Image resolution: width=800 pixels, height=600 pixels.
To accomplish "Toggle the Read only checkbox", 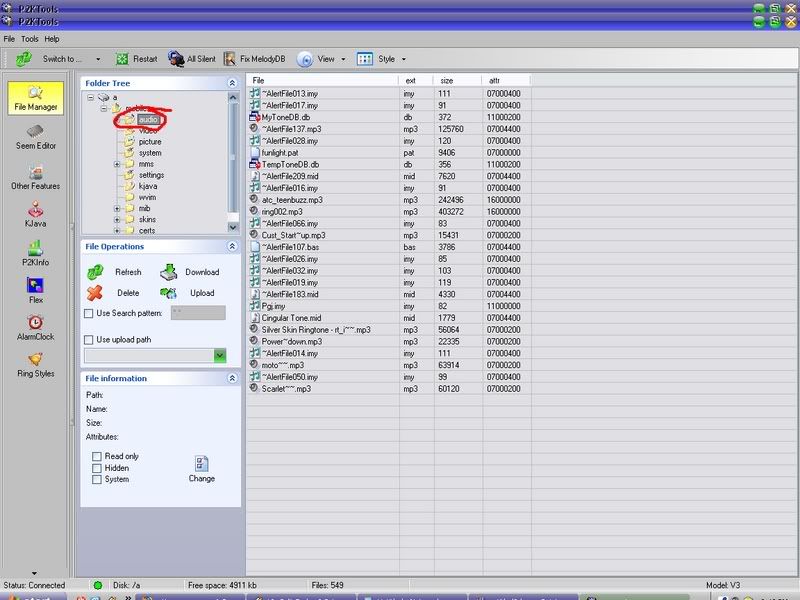I will (x=97, y=456).
